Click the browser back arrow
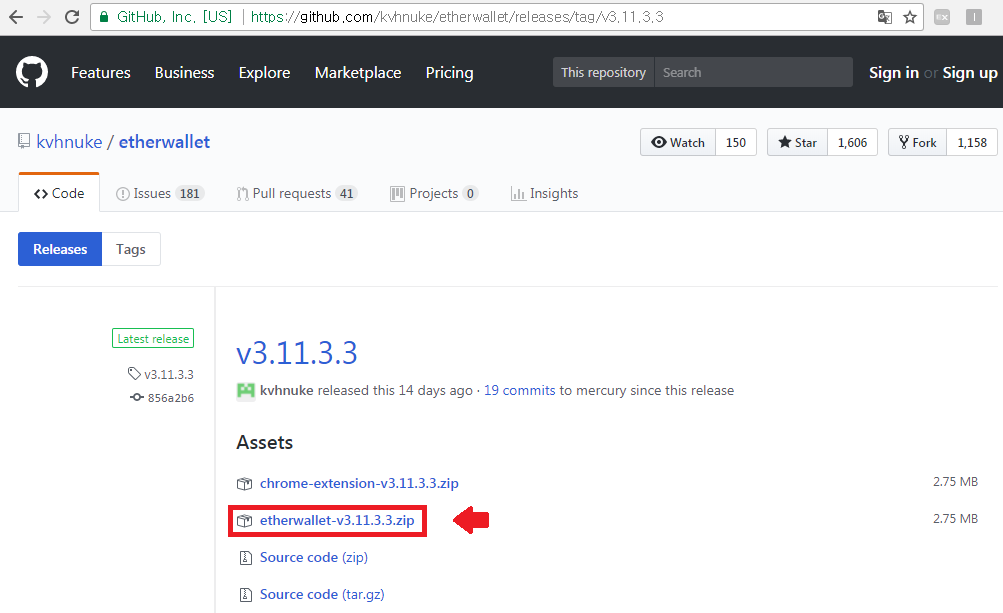1003x613 pixels. pyautogui.click(x=16, y=17)
